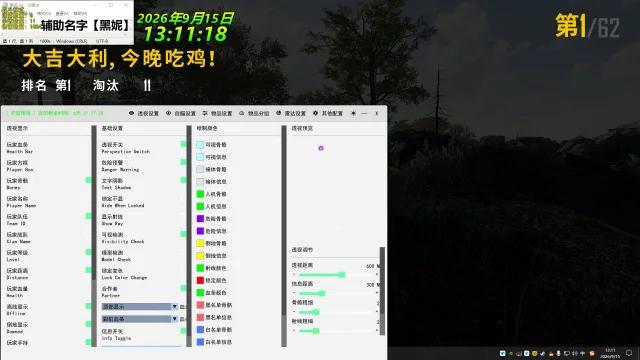Pick the 黑名单骨骼 swatch

200,305
